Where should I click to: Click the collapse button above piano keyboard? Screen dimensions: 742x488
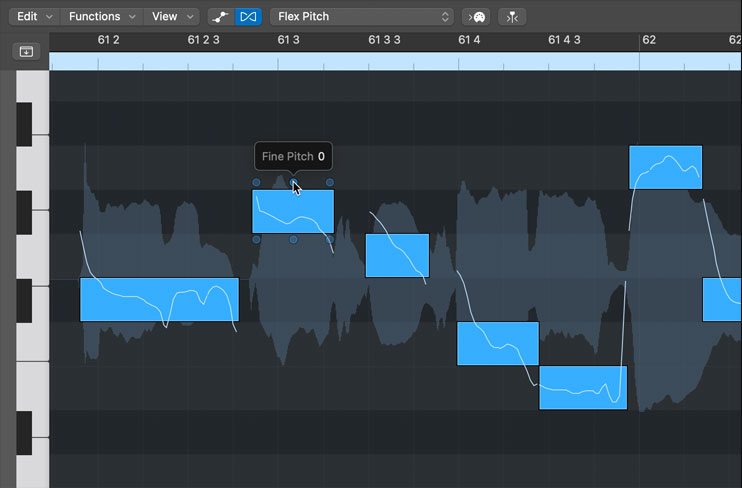coord(25,51)
